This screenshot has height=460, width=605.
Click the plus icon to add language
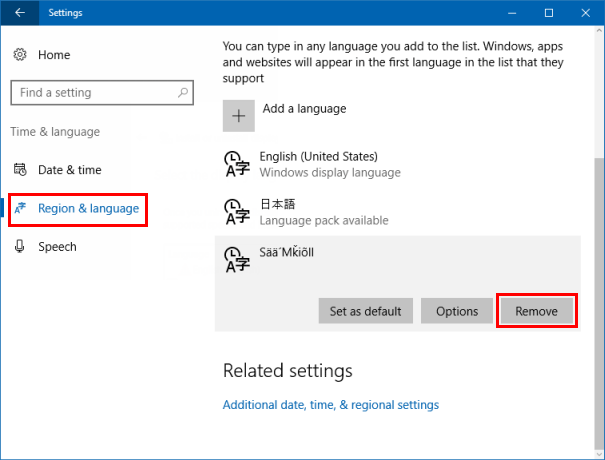238,116
